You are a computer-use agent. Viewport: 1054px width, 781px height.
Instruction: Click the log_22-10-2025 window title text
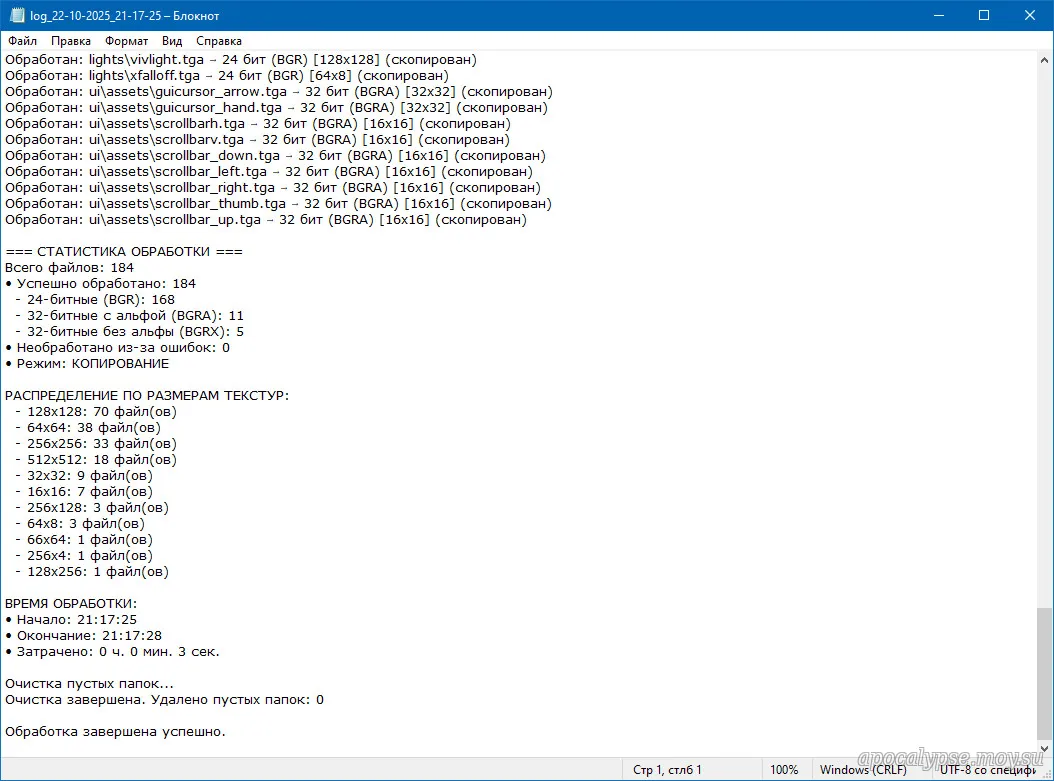pos(125,16)
